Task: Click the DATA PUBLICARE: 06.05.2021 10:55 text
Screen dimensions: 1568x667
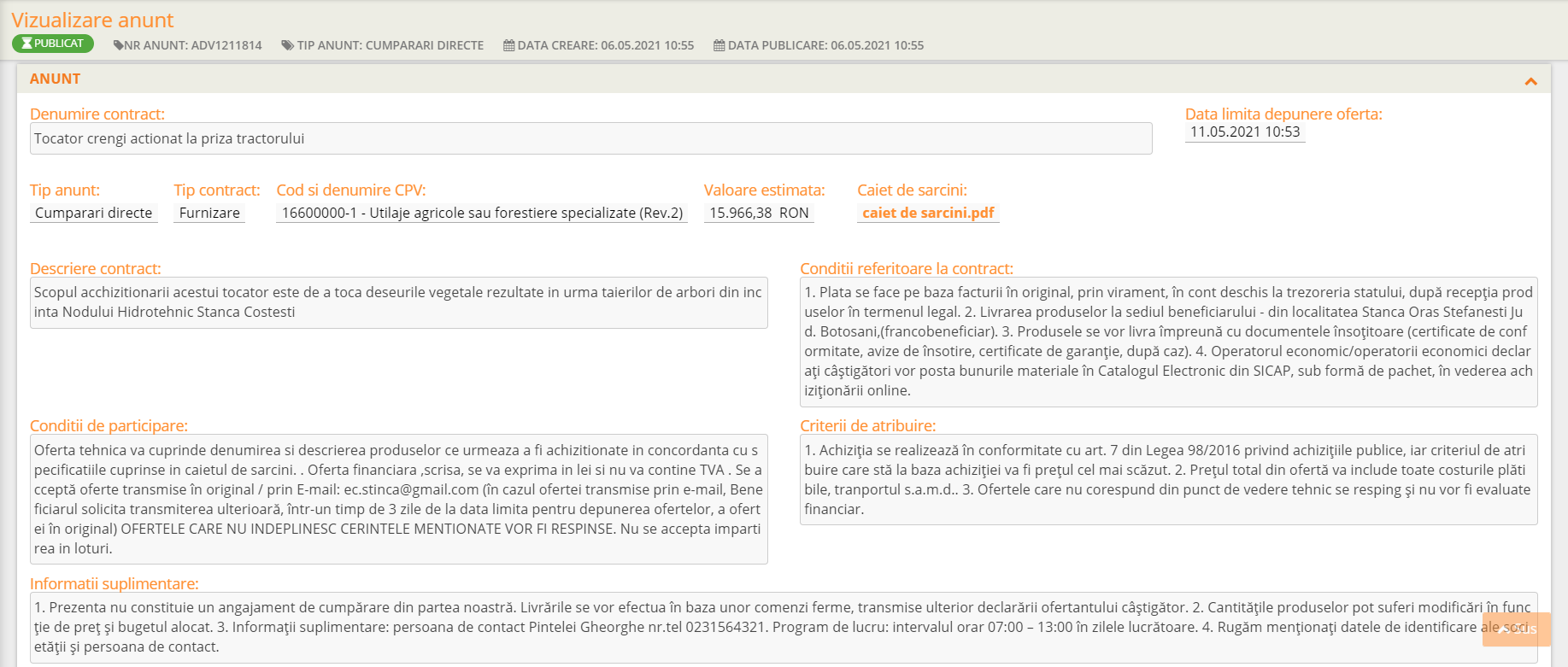Action: point(826,45)
